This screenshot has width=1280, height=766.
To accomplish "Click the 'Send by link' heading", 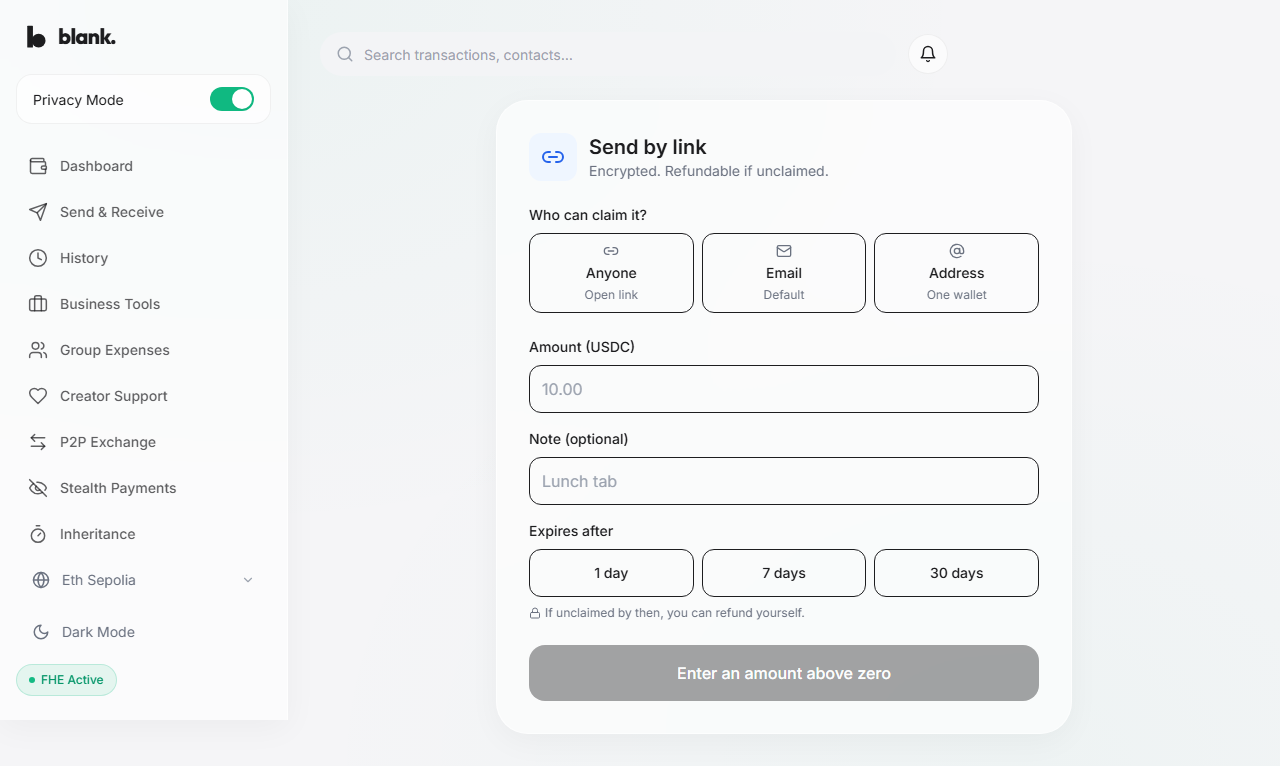I will point(648,147).
